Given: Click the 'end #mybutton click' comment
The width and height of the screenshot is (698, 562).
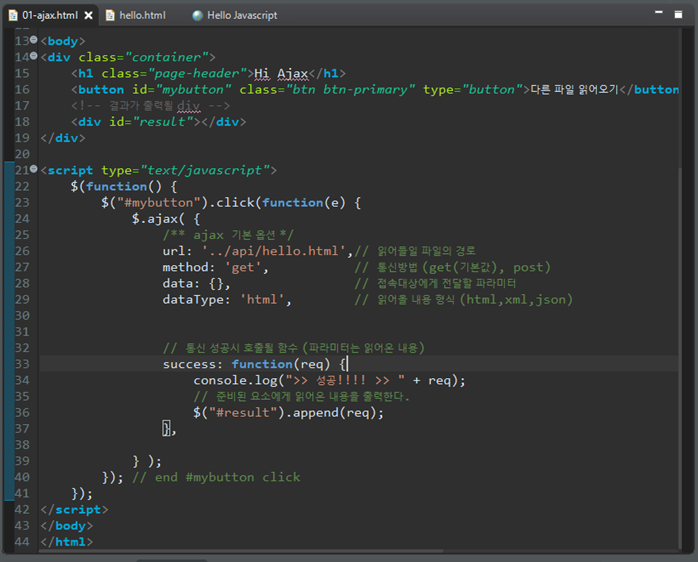Looking at the screenshot, I should tap(216, 477).
